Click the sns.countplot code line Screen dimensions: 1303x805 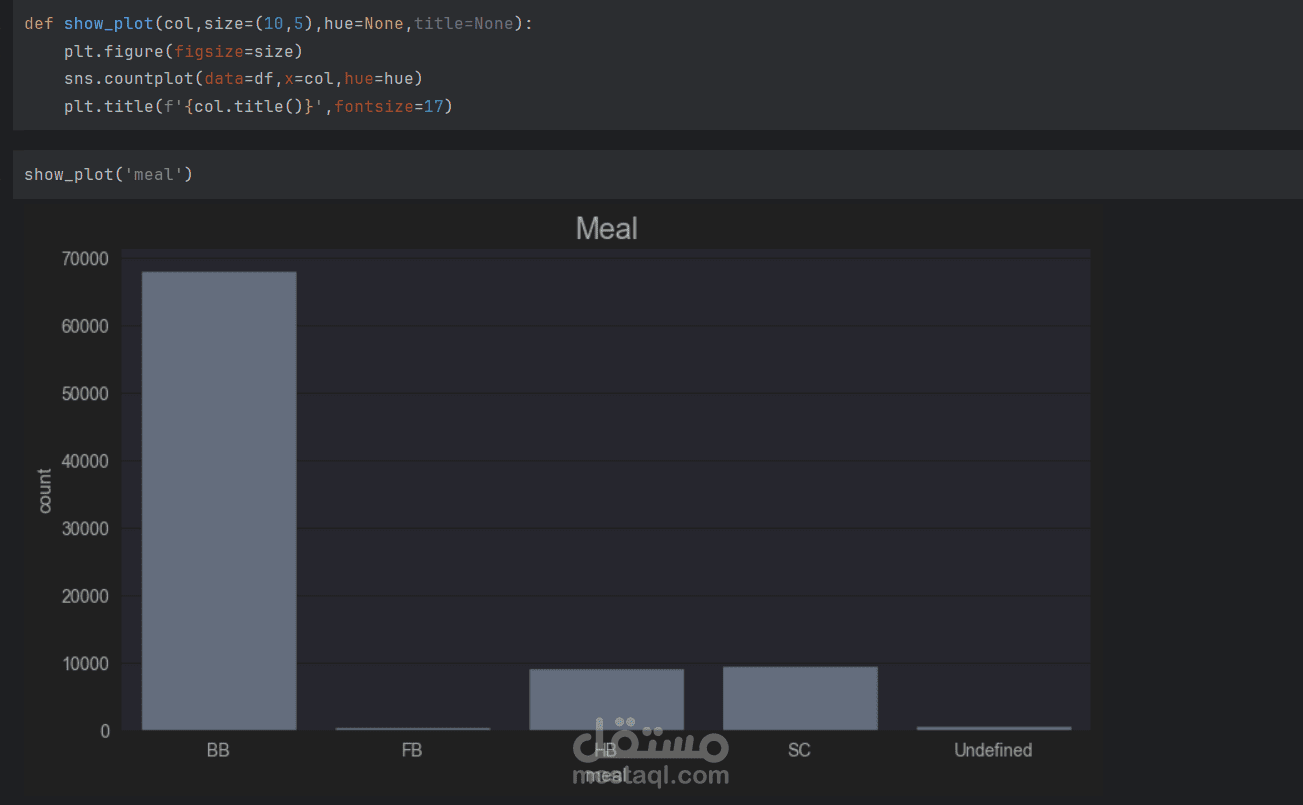(237, 78)
